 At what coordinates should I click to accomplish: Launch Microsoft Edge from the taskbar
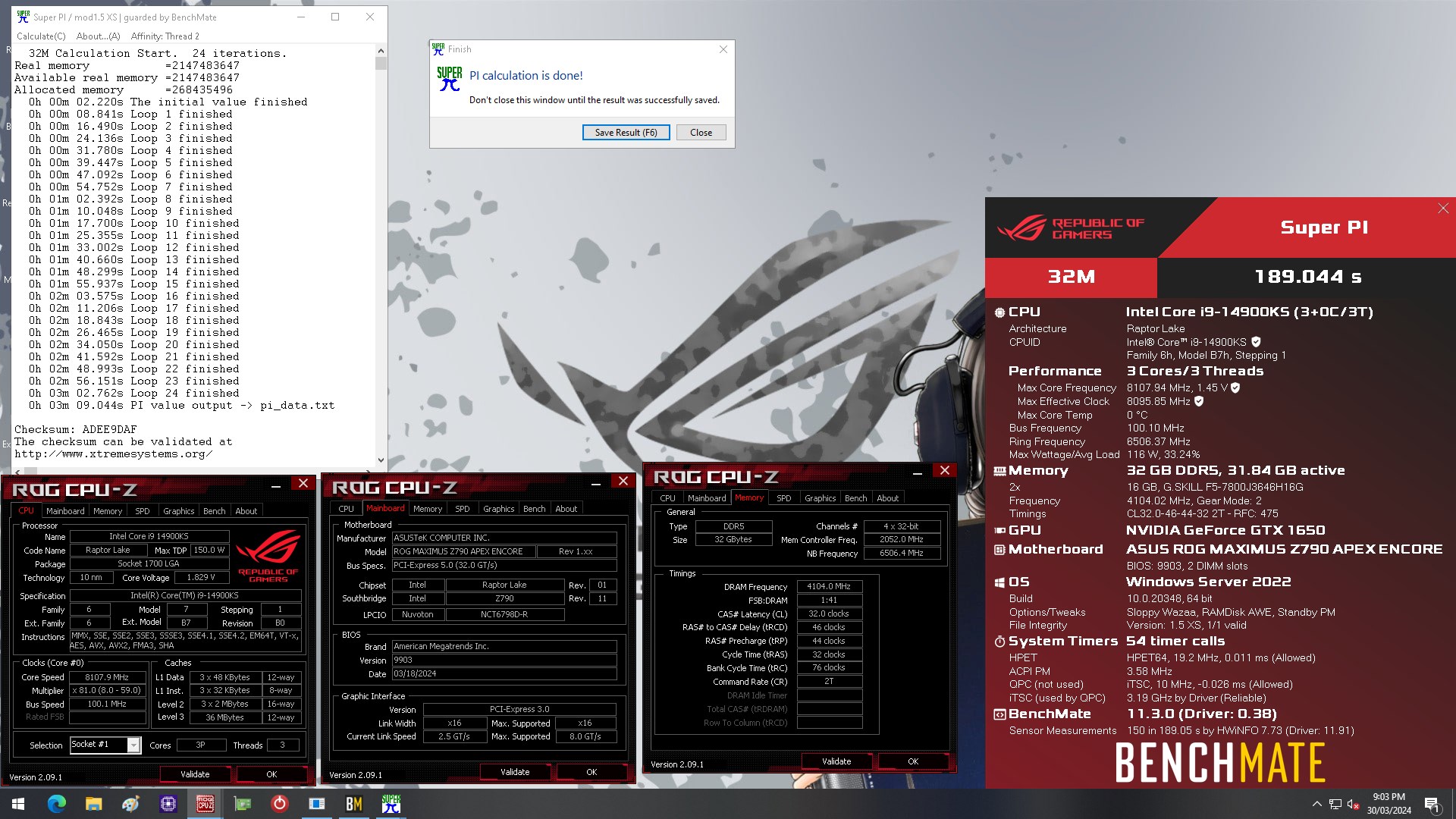pyautogui.click(x=57, y=804)
